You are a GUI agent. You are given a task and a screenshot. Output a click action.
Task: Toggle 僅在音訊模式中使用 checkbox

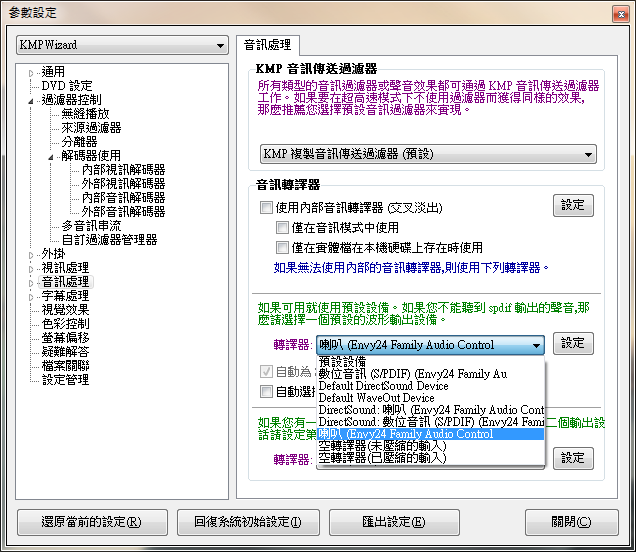point(282,228)
